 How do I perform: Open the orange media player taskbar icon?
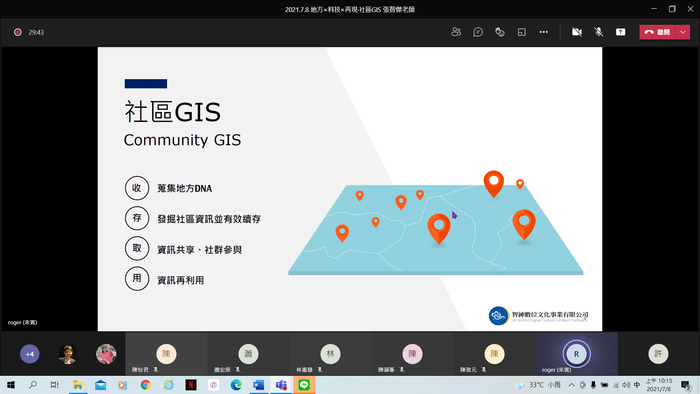coord(122,385)
